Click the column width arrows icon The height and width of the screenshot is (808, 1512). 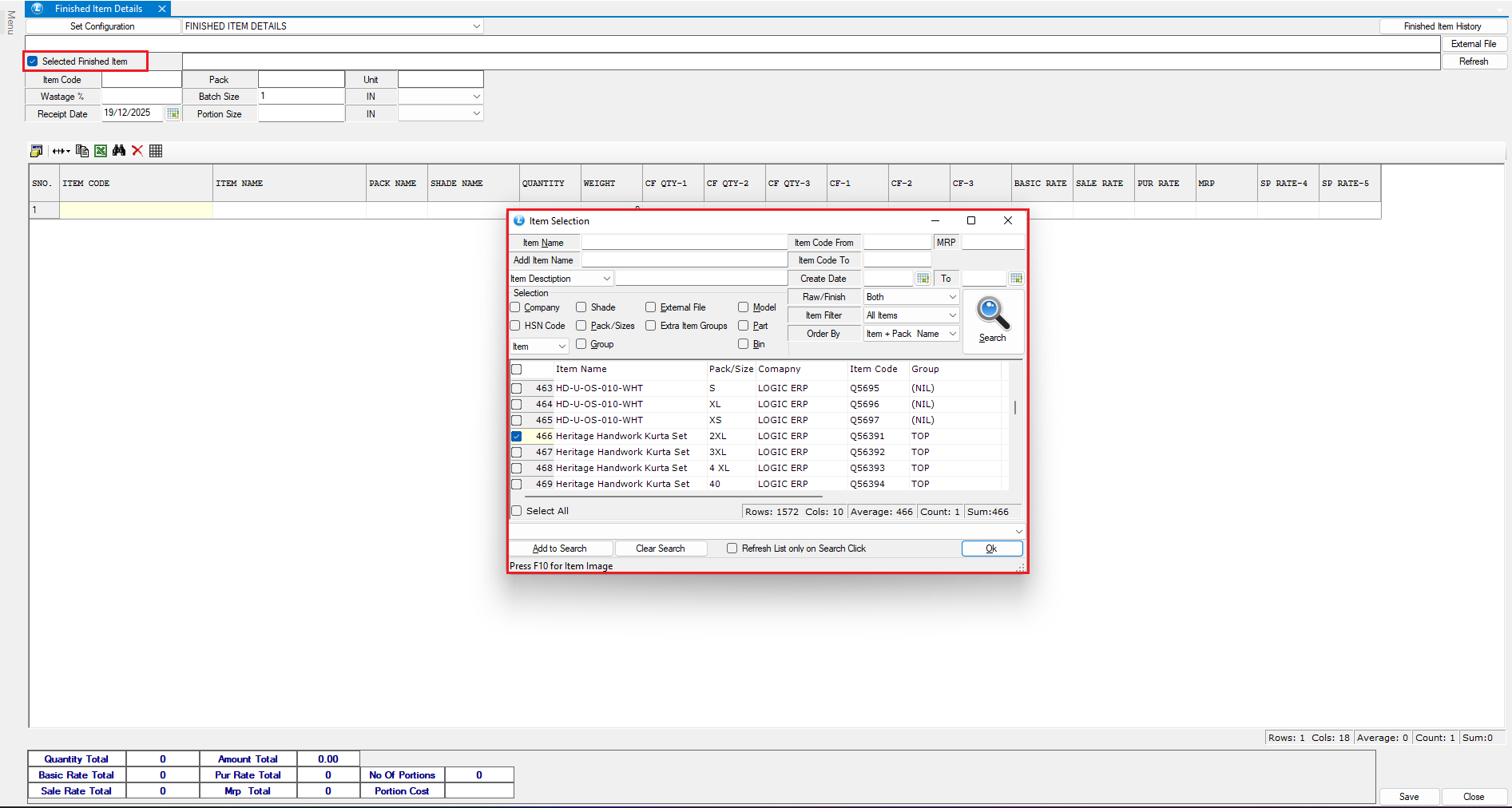[x=61, y=151]
